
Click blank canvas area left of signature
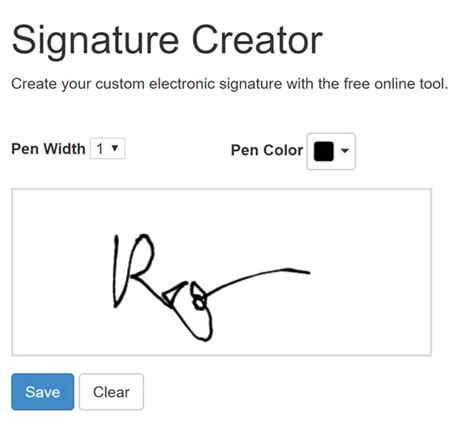62,273
